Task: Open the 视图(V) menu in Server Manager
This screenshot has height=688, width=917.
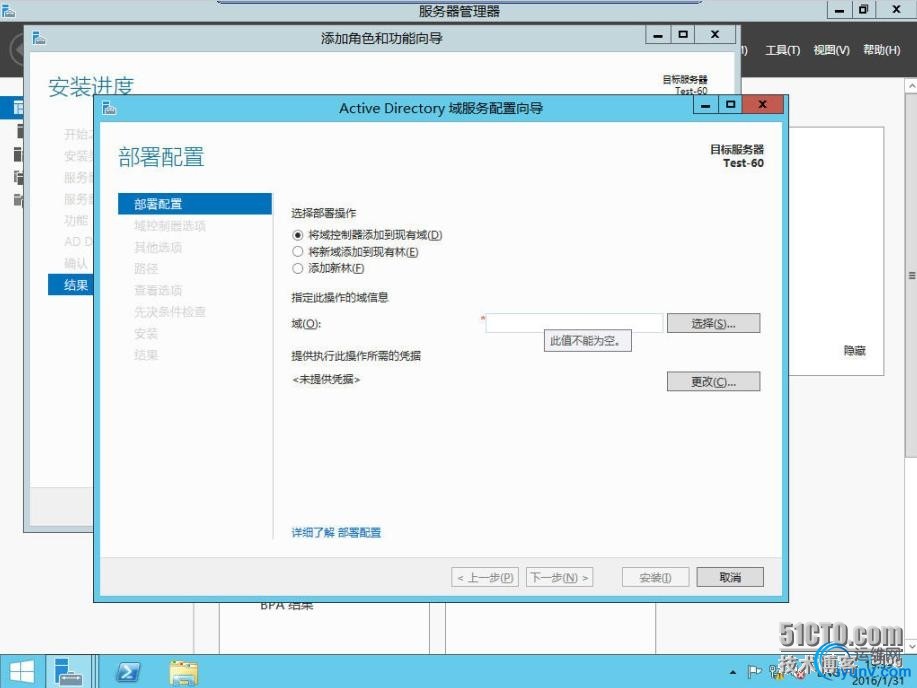Action: (x=831, y=50)
